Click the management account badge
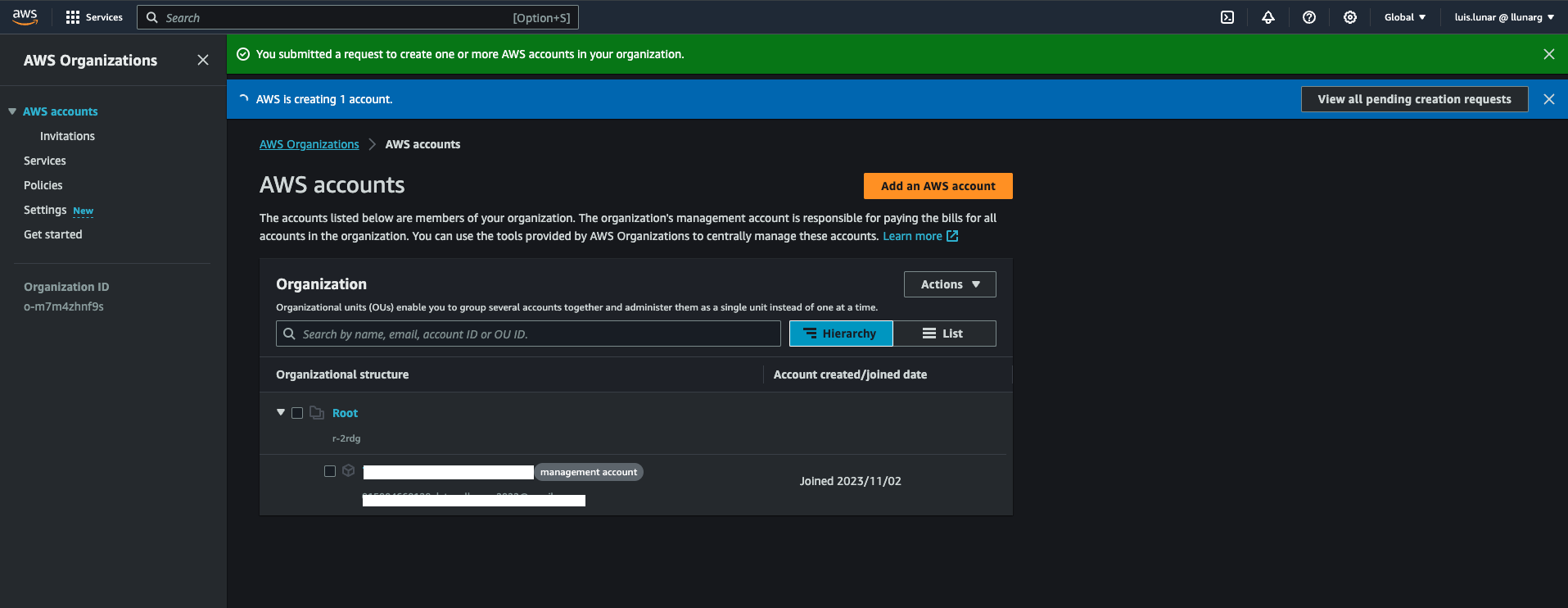1568x608 pixels. 589,472
